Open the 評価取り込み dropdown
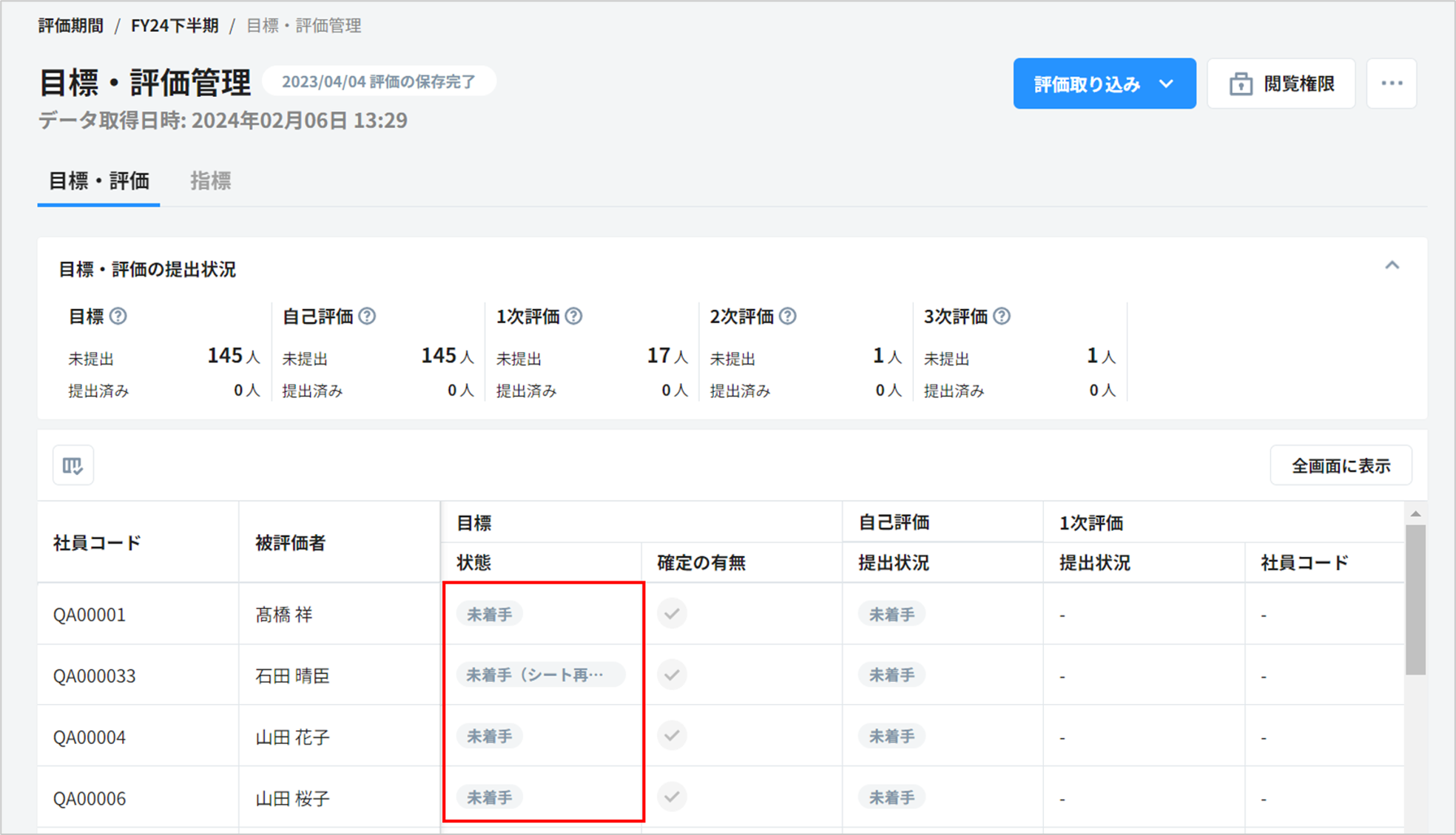 tap(1104, 84)
